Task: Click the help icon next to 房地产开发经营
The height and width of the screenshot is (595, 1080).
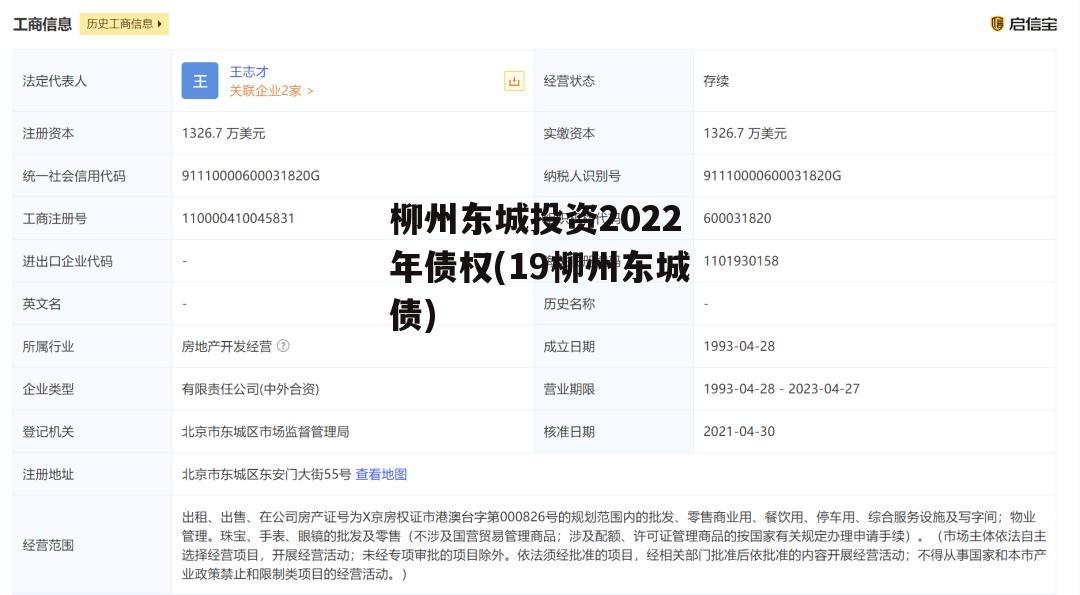Action: pos(283,346)
